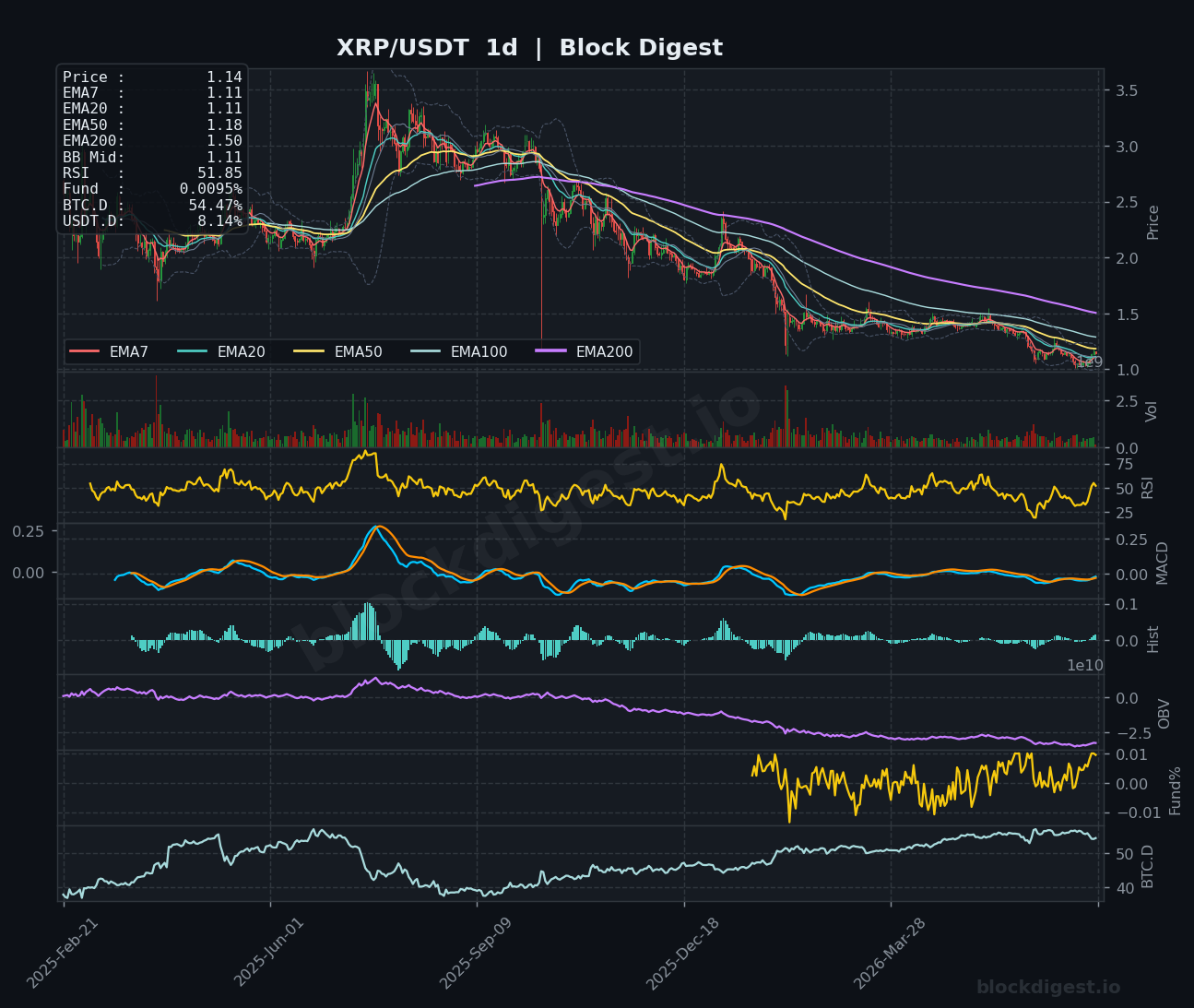Click the 2.0 tick on the price axis
This screenshot has width=1194, height=1008.
click(1126, 258)
